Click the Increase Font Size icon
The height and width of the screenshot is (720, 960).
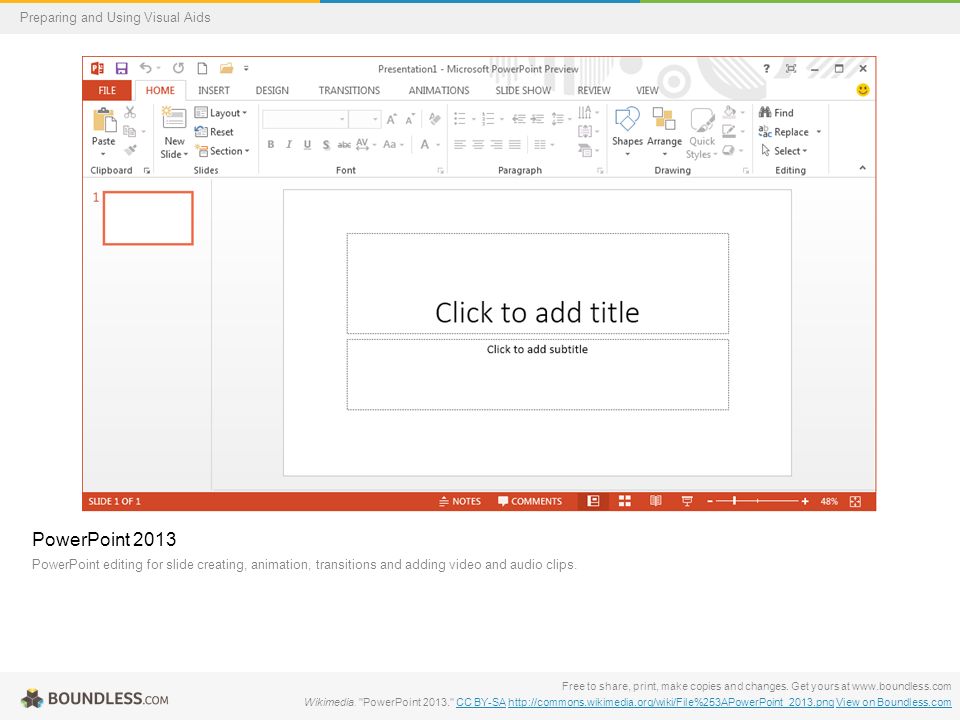coord(391,119)
